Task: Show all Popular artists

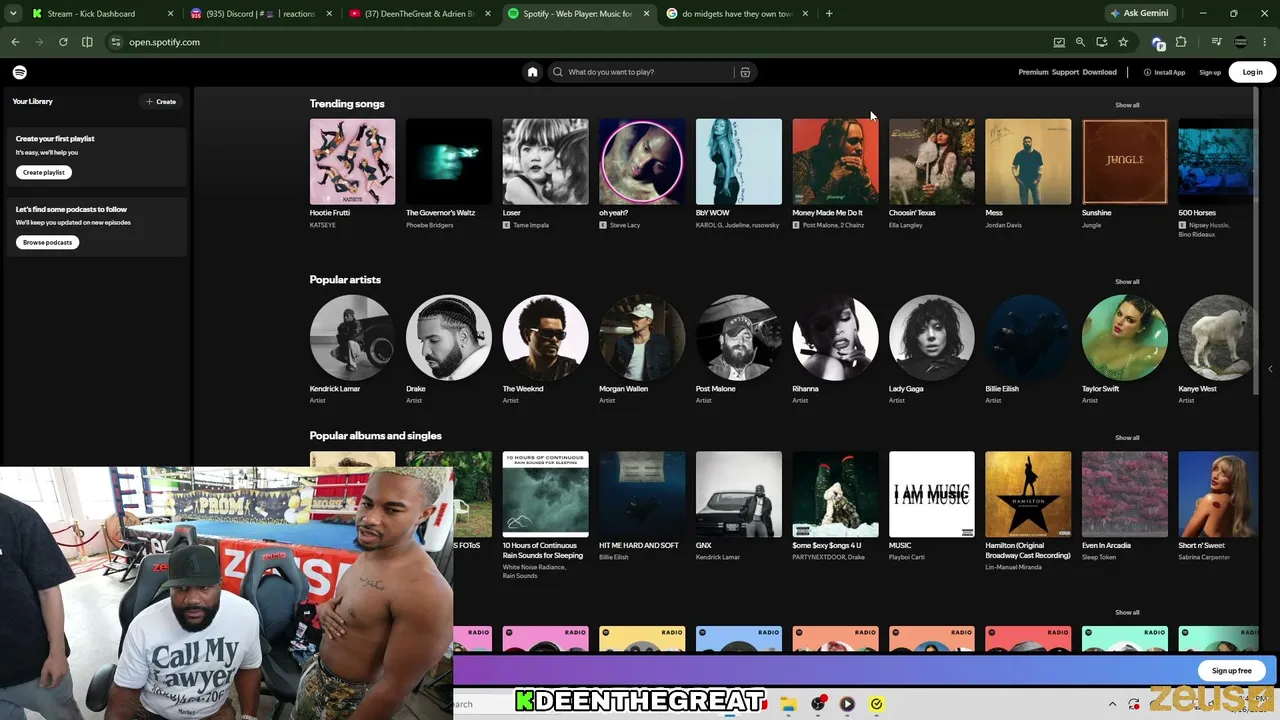Action: (1127, 282)
